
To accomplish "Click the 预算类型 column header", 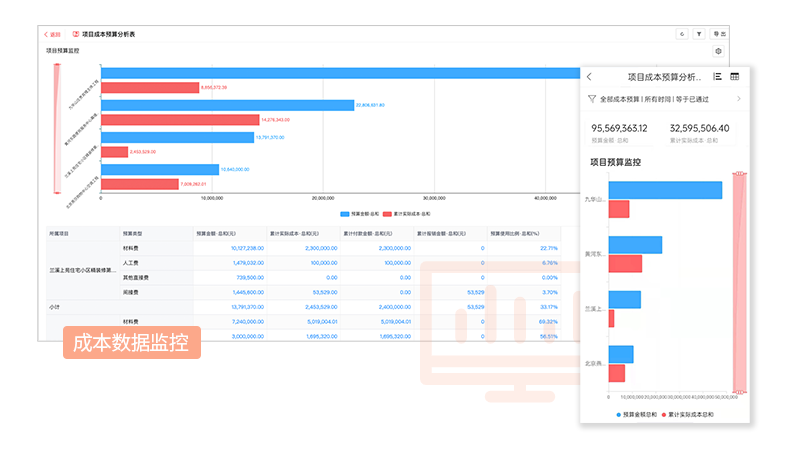I will (x=133, y=232).
